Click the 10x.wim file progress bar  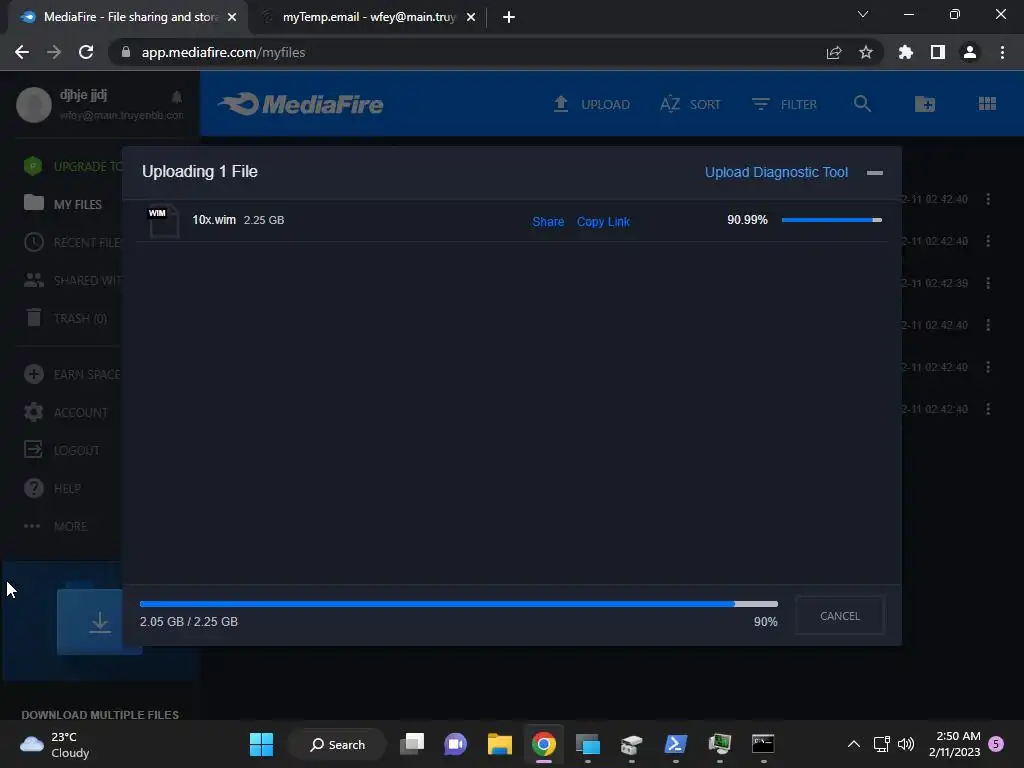(831, 220)
